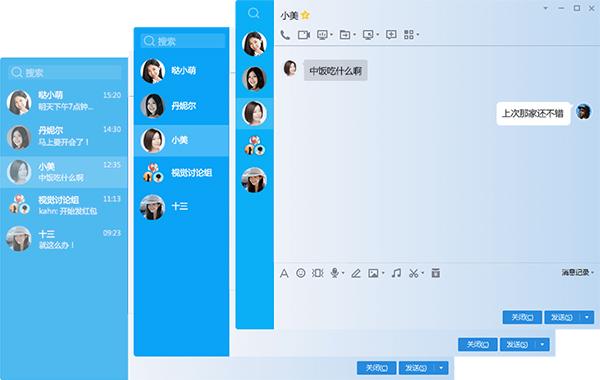This screenshot has width=600, height=380.
Task: Open send options arrow beside 发送 in the middle window
Action: click(543, 344)
